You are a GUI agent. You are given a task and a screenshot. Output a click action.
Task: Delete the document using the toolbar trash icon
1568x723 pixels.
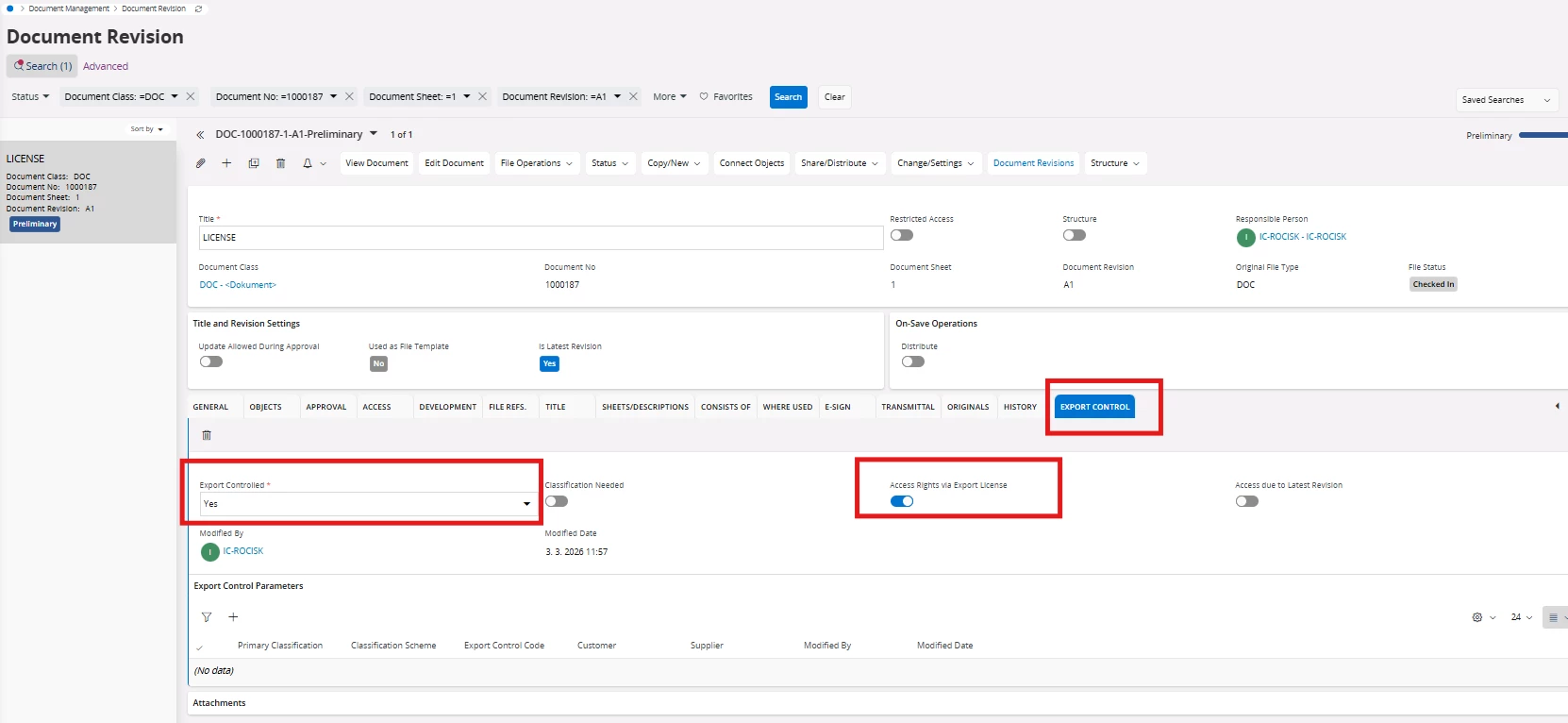[280, 163]
